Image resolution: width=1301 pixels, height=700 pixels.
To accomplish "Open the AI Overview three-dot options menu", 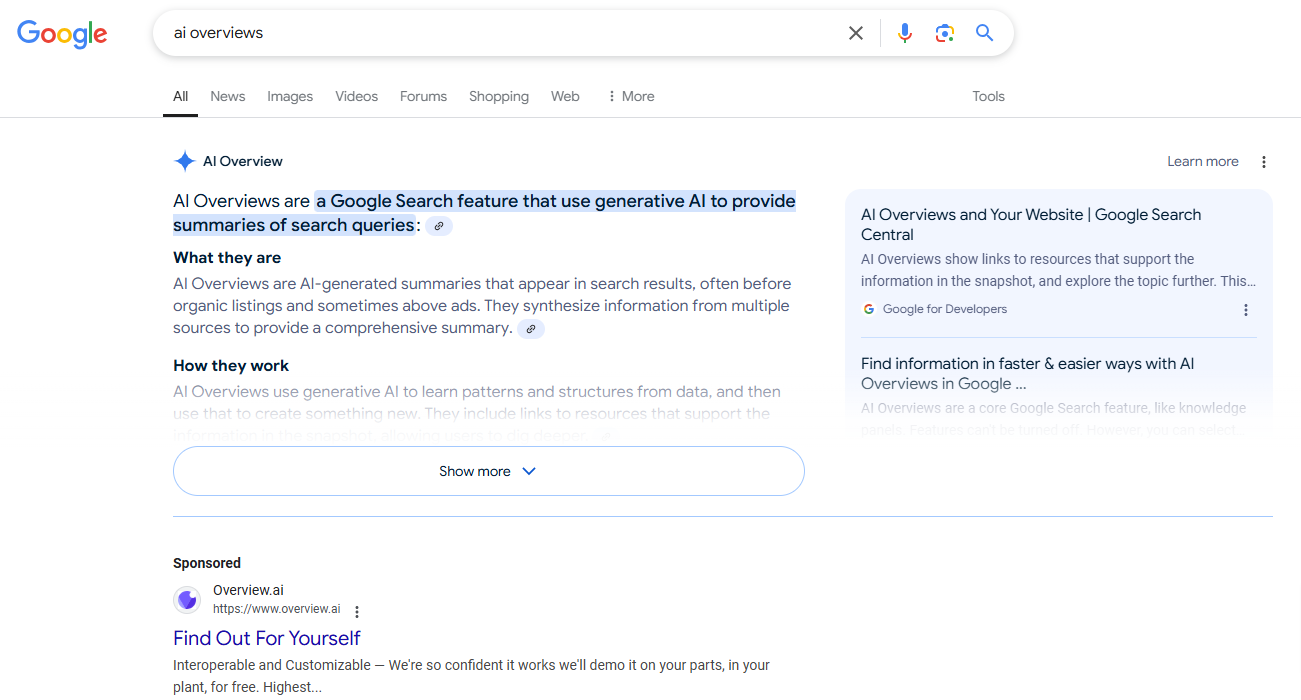I will 1263,161.
